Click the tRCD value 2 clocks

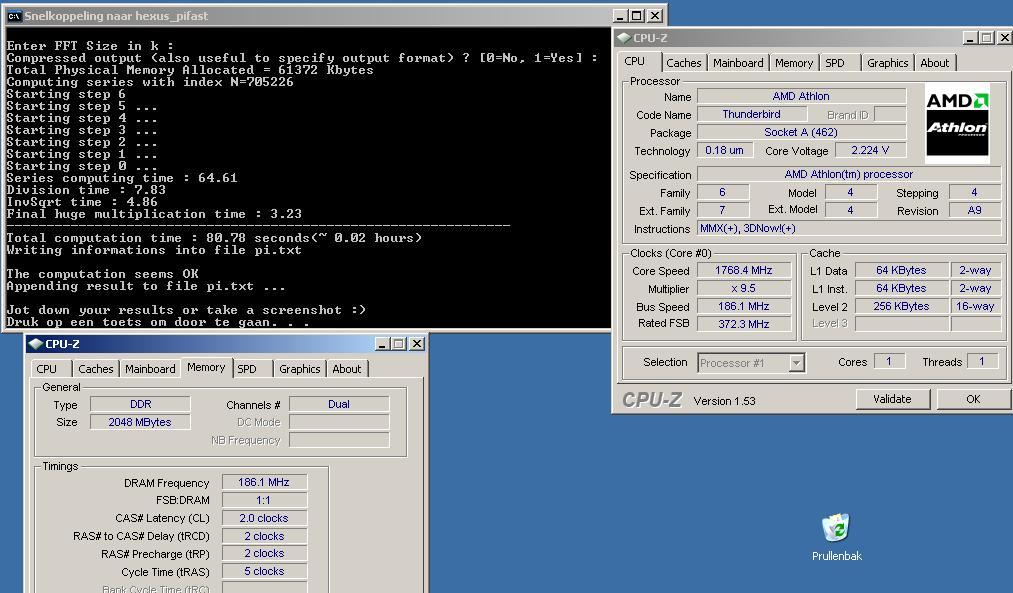pyautogui.click(x=264, y=536)
